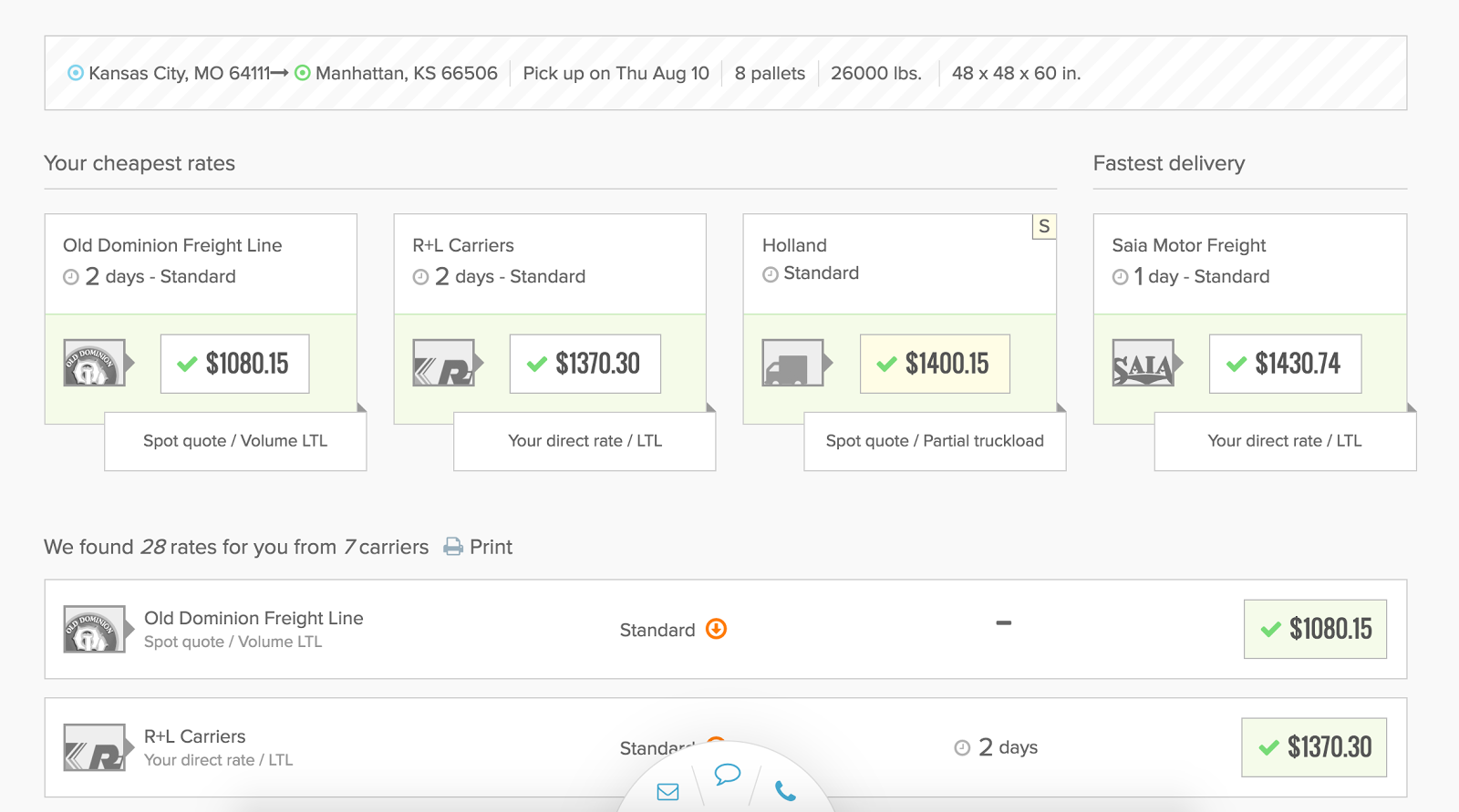Screen dimensions: 1459x812
Task: Click the Fastest delivery heading
Action: (1169, 163)
